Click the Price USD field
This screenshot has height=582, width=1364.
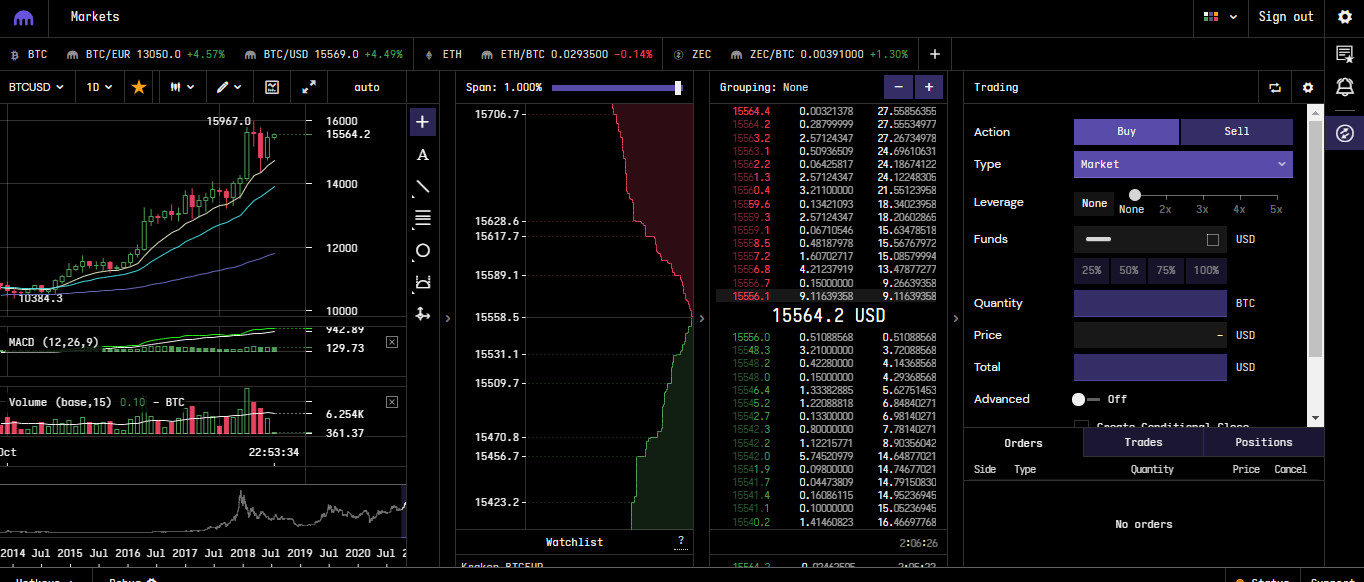coord(1150,335)
